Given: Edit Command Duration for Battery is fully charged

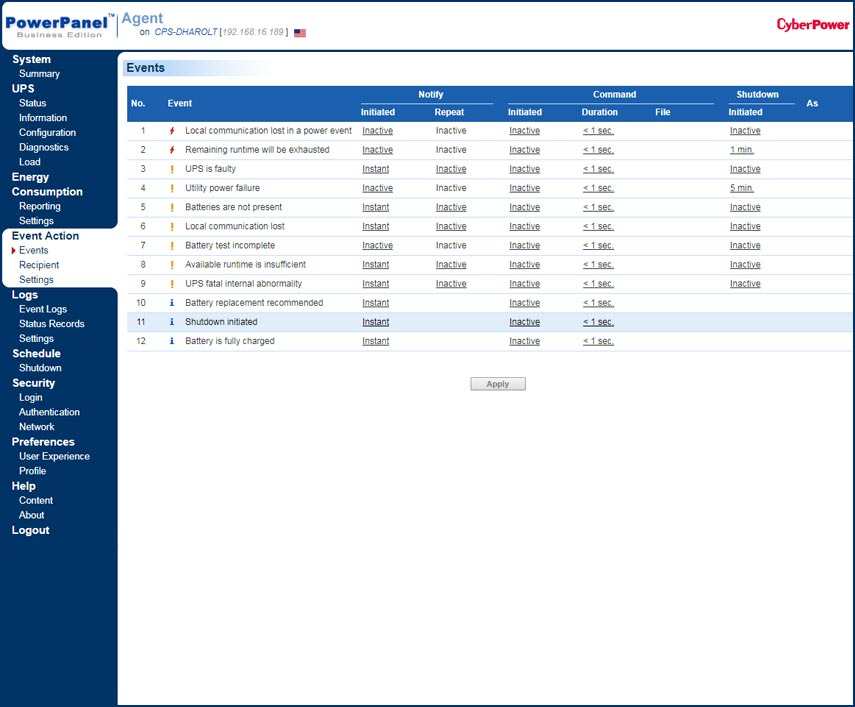Looking at the screenshot, I should click(x=598, y=341).
